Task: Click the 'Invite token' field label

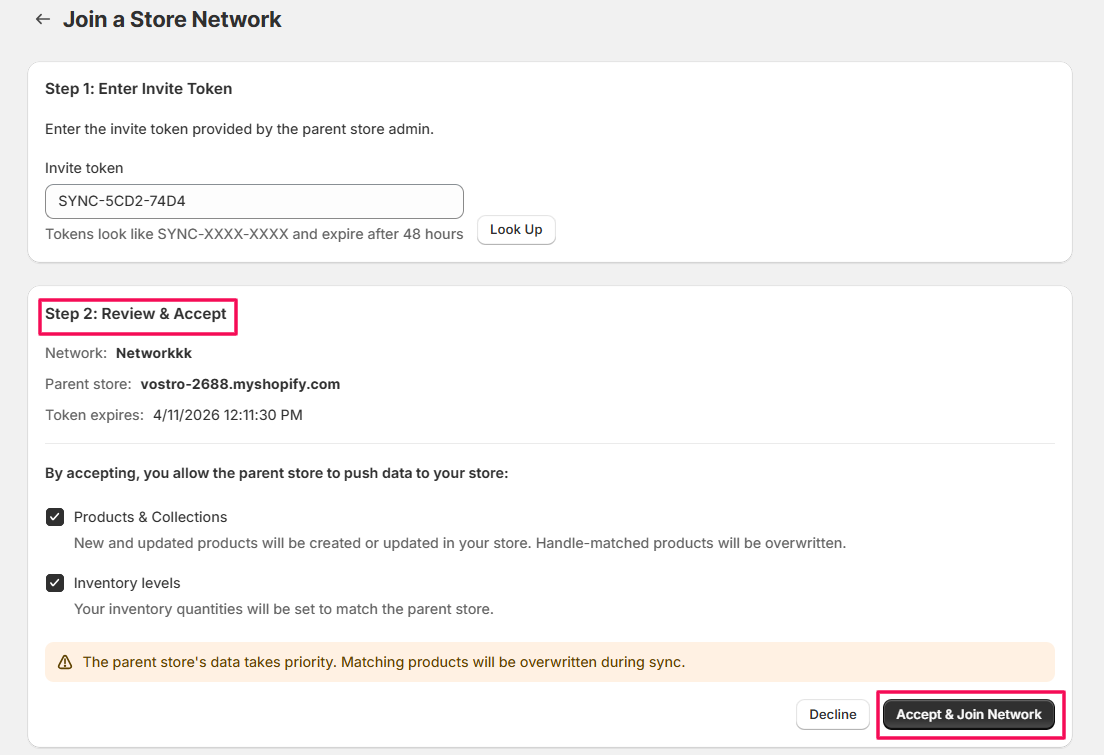Action: point(84,168)
